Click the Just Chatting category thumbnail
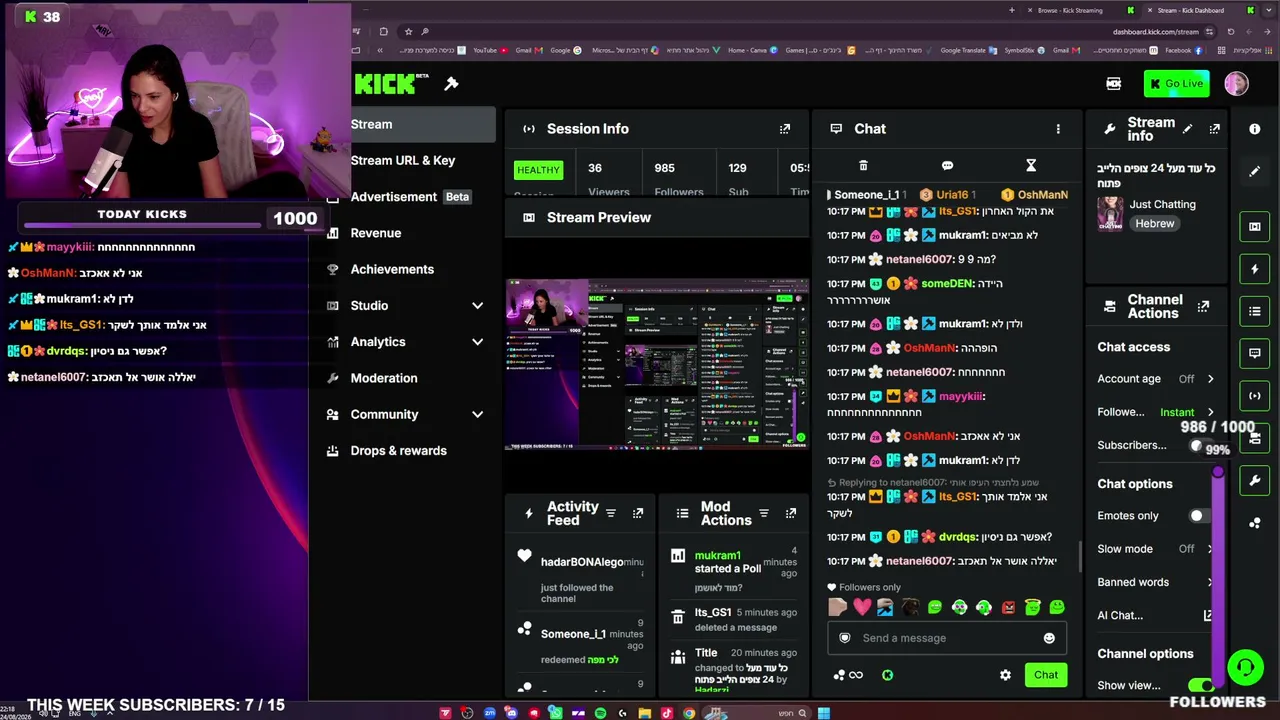The width and height of the screenshot is (1280, 720). 1110,213
